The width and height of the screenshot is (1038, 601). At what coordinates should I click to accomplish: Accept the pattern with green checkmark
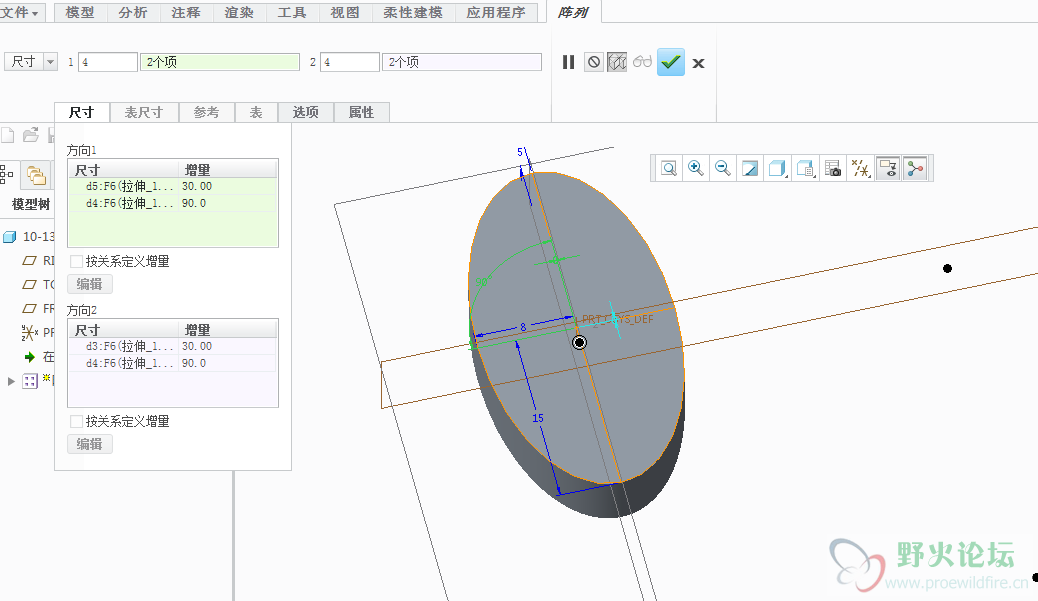671,62
